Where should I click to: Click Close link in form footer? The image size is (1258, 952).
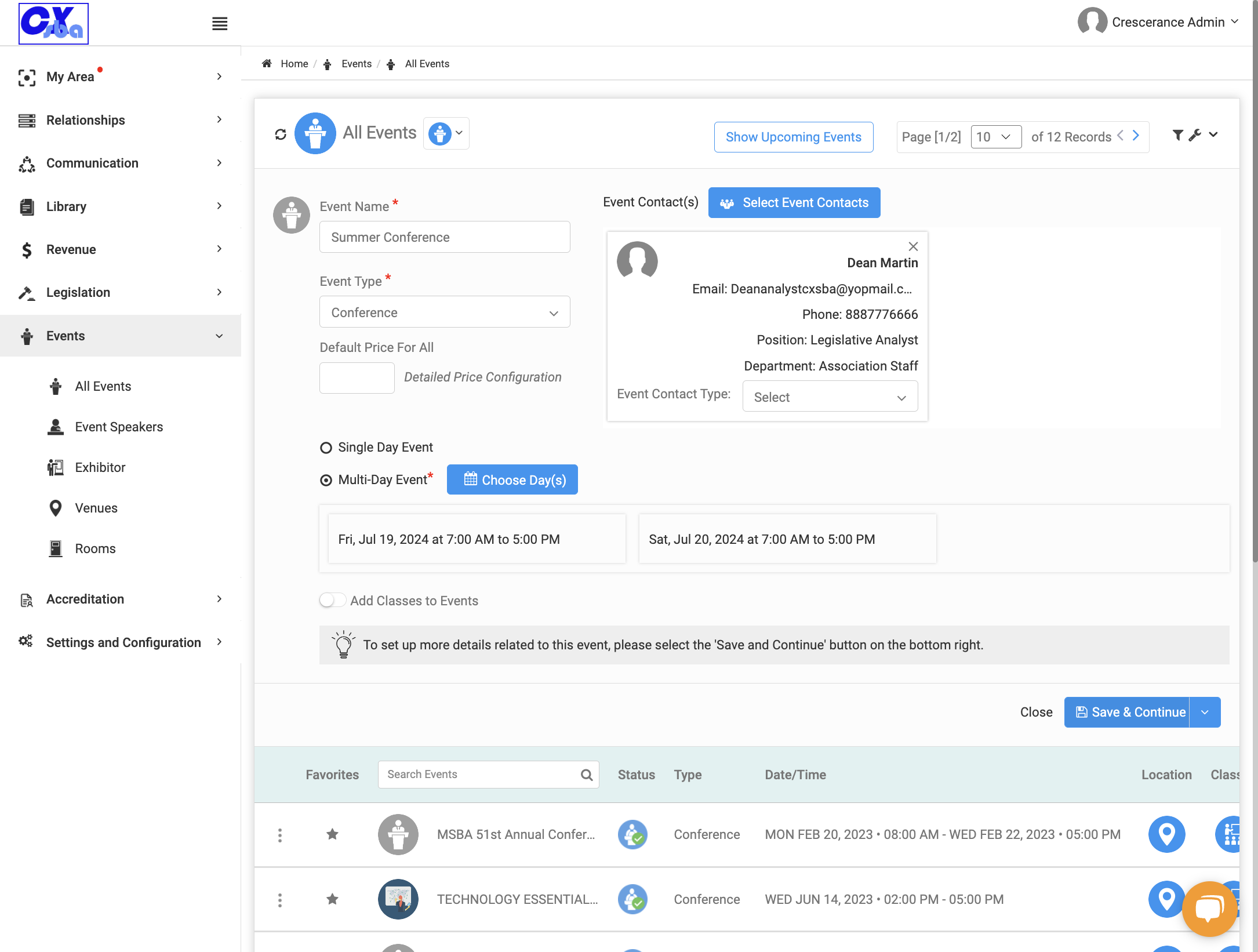(1036, 712)
